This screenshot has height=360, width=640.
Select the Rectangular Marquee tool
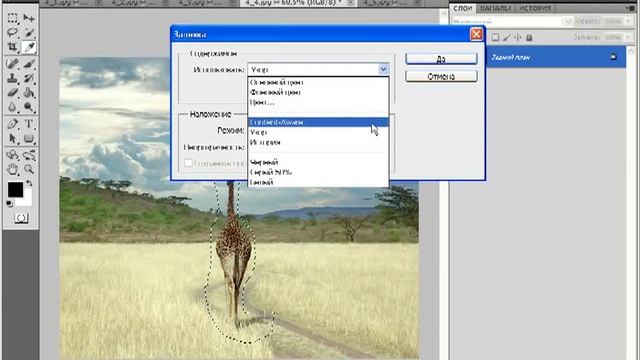click(x=12, y=18)
